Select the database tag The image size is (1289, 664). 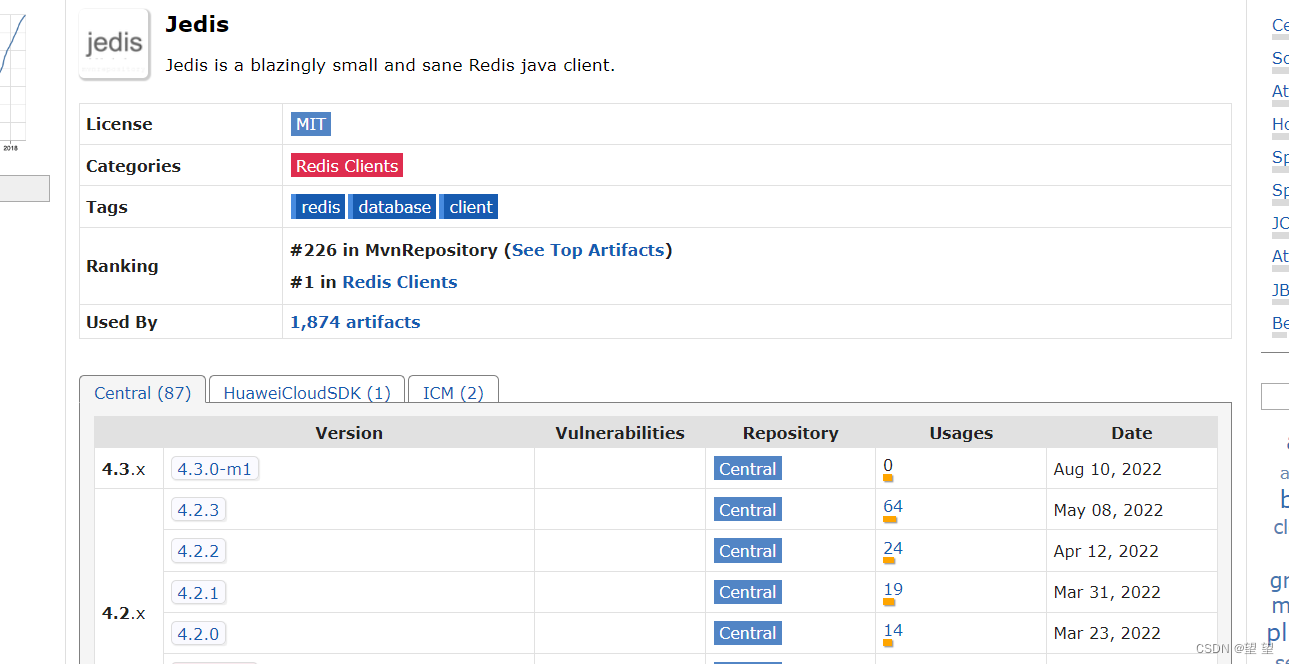392,206
